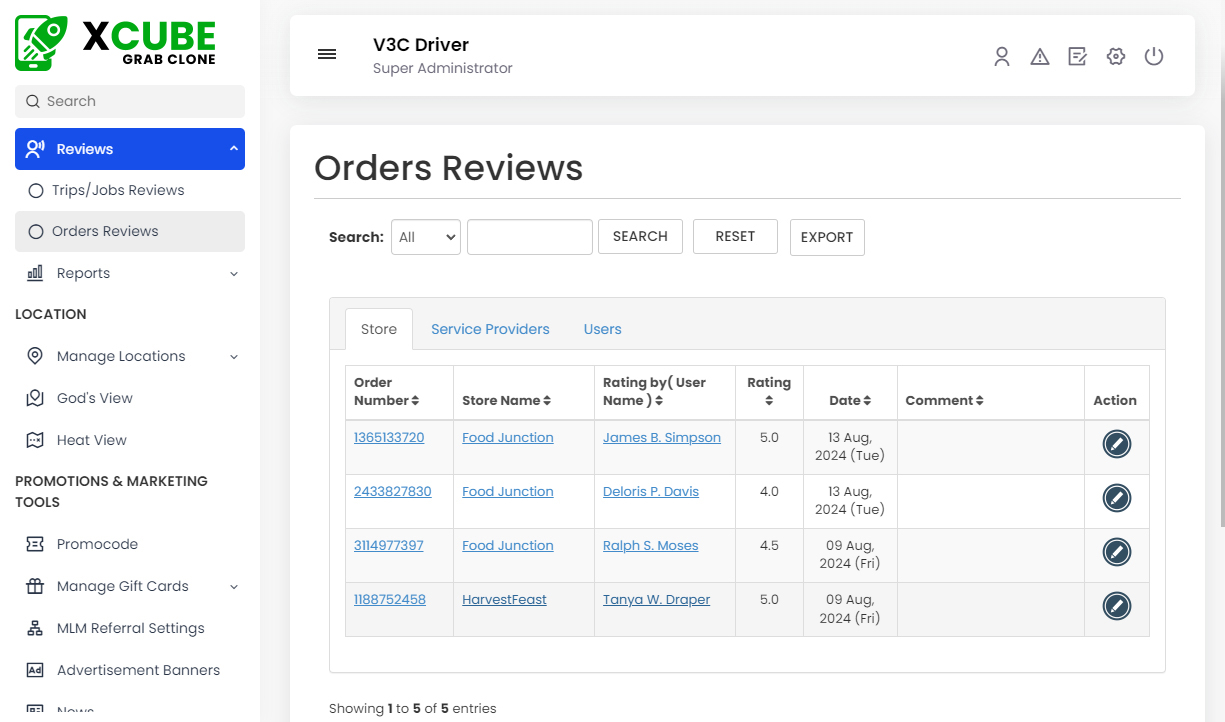Image resolution: width=1225 pixels, height=722 pixels.
Task: Open Heat View from the sidebar
Action: (x=36, y=440)
